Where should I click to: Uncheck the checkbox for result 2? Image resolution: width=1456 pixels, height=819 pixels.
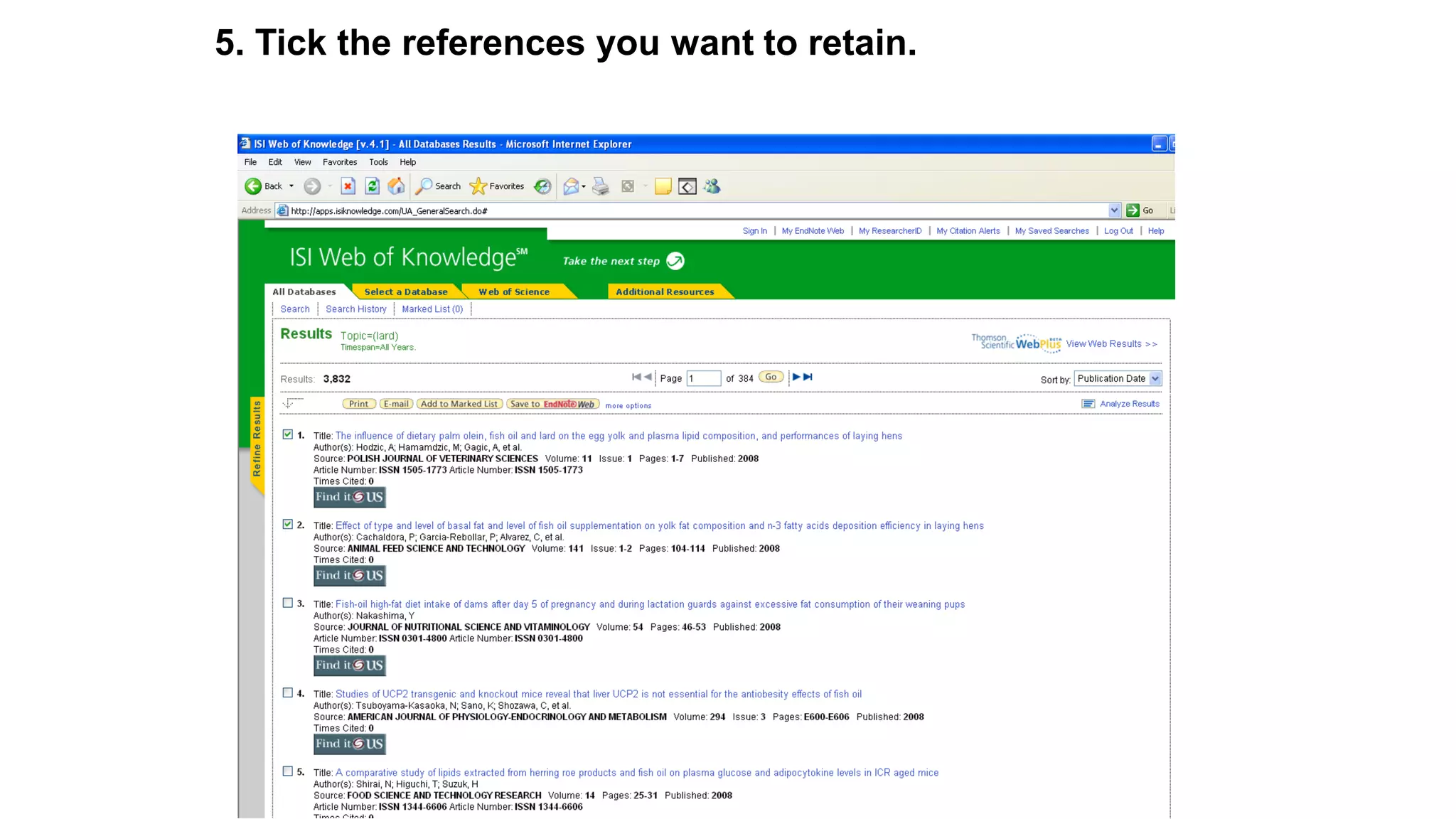[x=287, y=524]
